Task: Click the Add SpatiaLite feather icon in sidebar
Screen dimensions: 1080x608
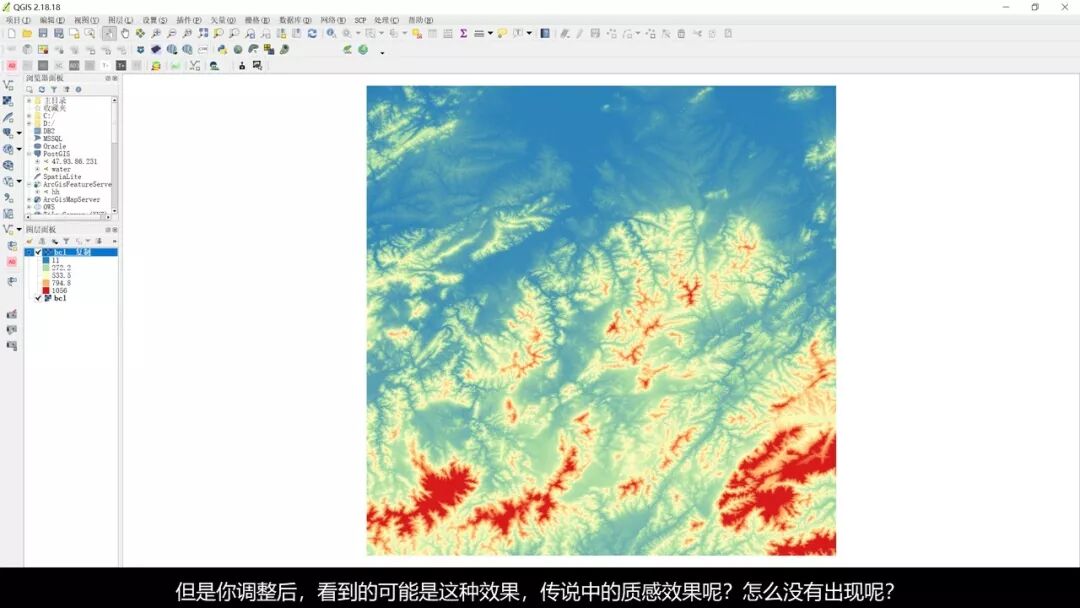Action: (x=8, y=117)
